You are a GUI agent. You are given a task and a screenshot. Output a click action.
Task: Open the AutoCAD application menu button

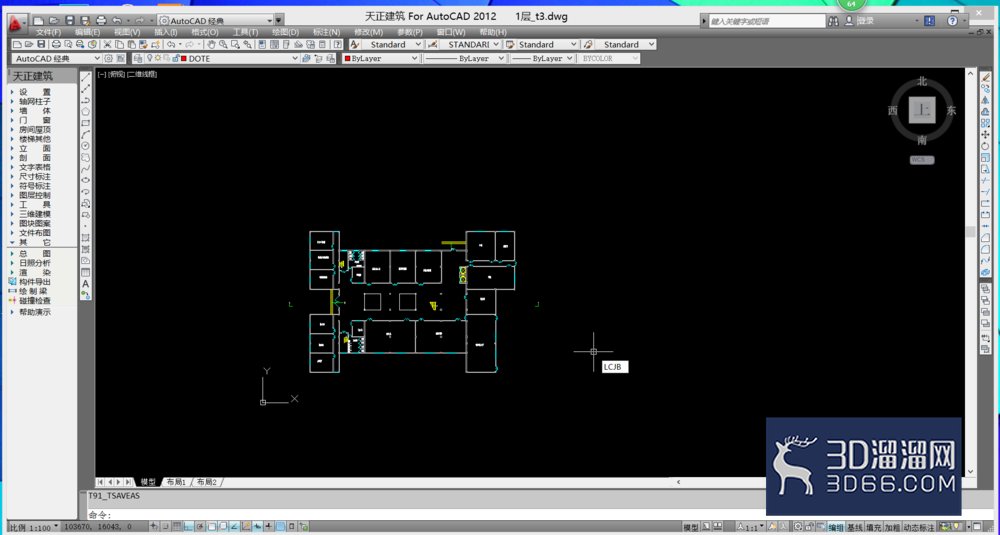click(17, 22)
